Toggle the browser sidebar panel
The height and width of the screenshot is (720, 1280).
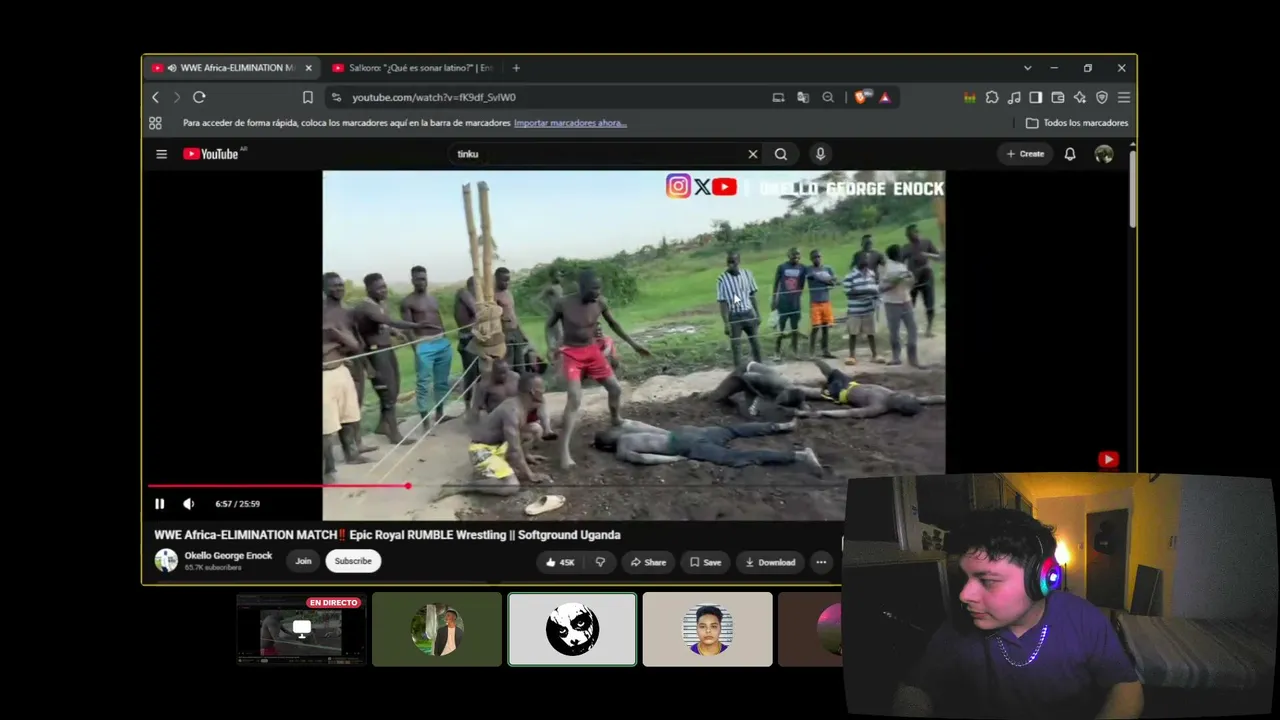click(1036, 97)
